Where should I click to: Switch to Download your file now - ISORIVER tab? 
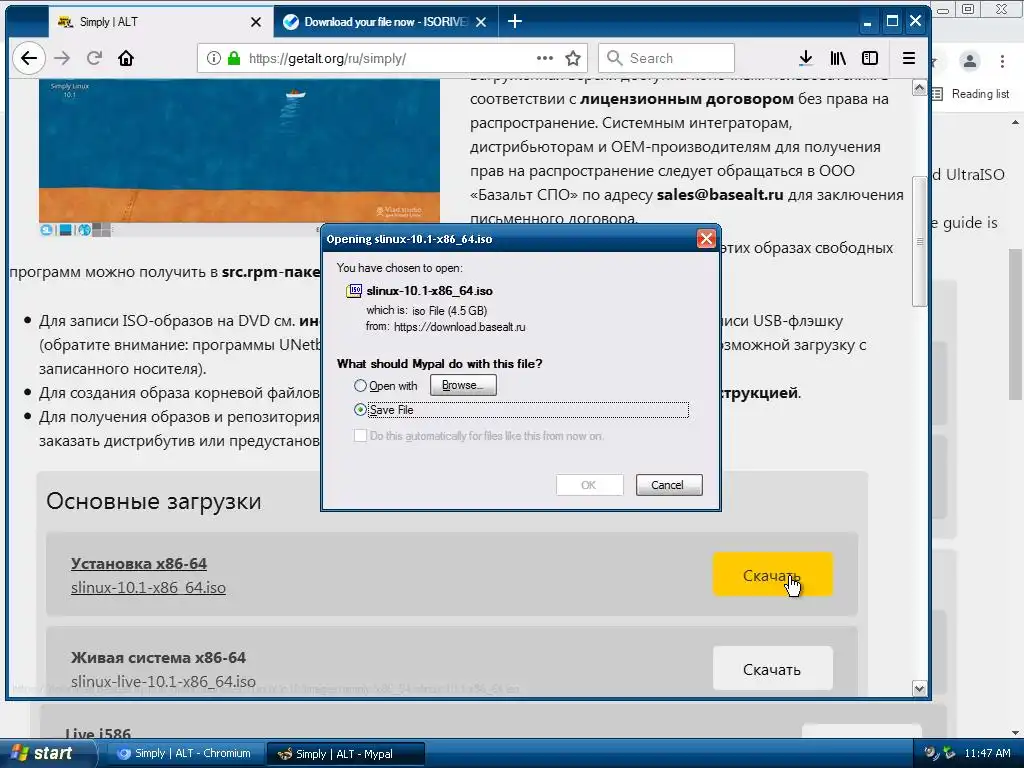tap(385, 22)
